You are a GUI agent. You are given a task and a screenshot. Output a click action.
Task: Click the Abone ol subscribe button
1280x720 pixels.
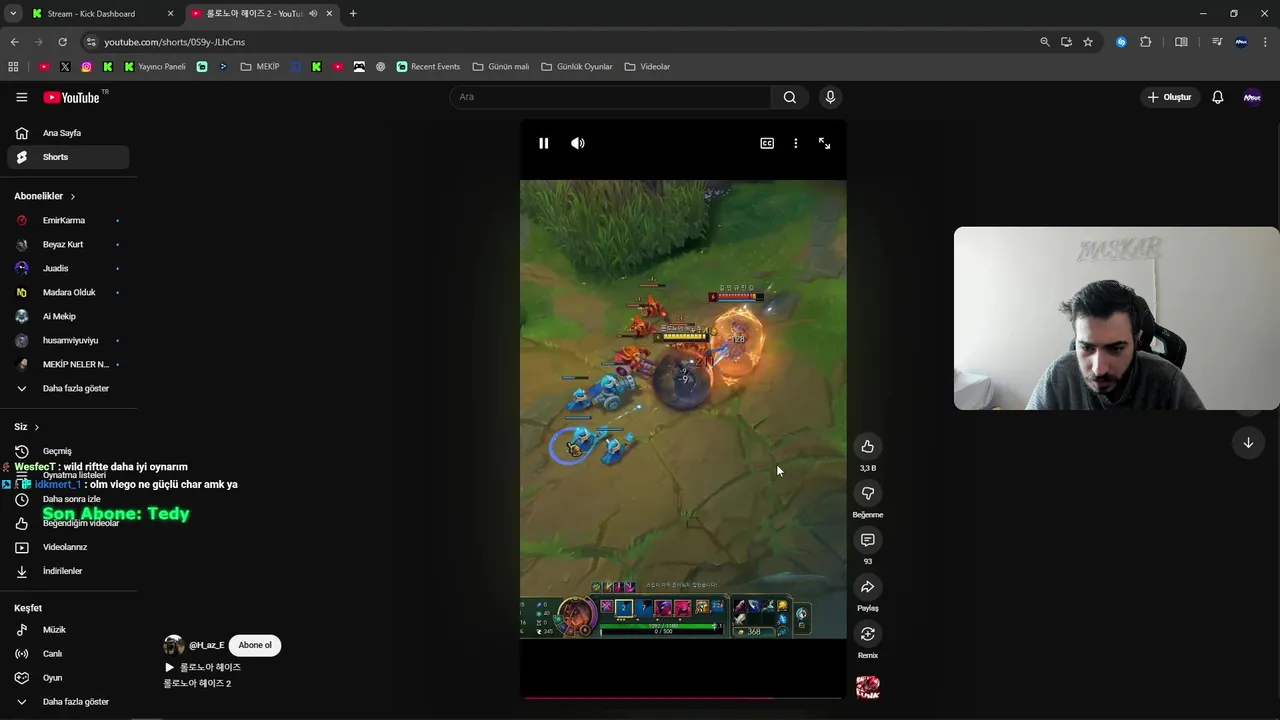tap(255, 645)
